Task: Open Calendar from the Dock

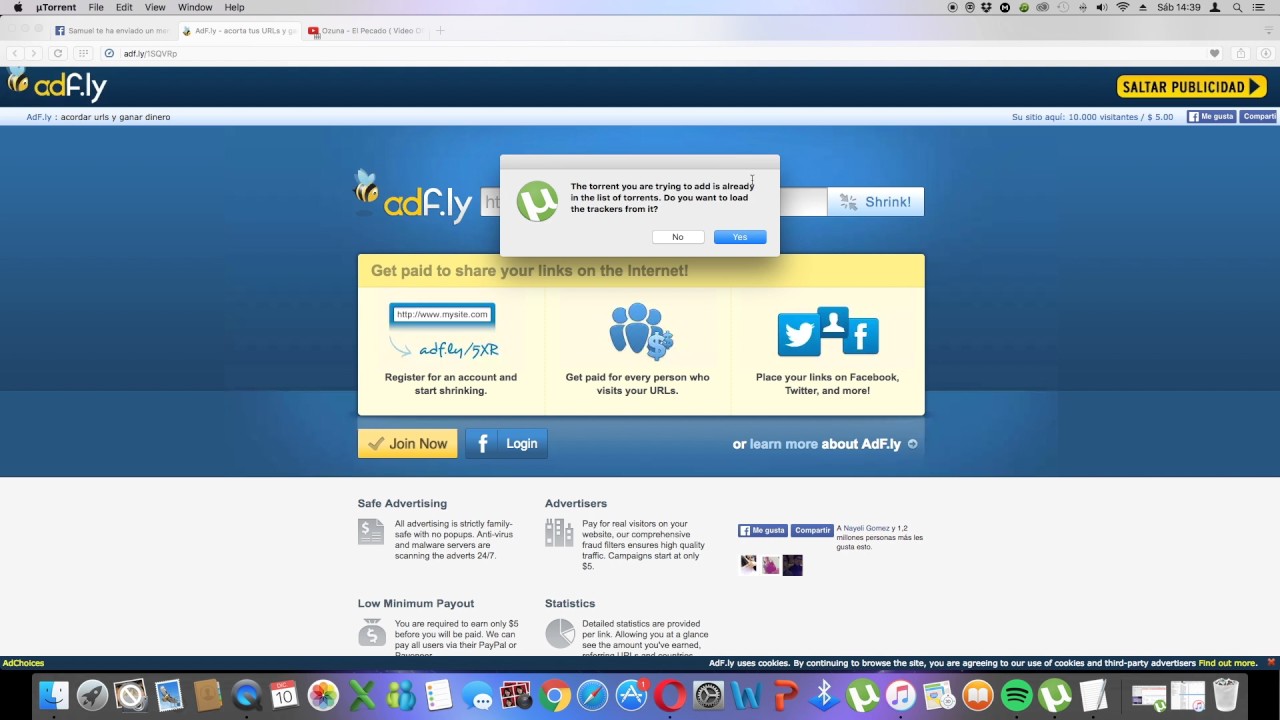Action: click(285, 695)
